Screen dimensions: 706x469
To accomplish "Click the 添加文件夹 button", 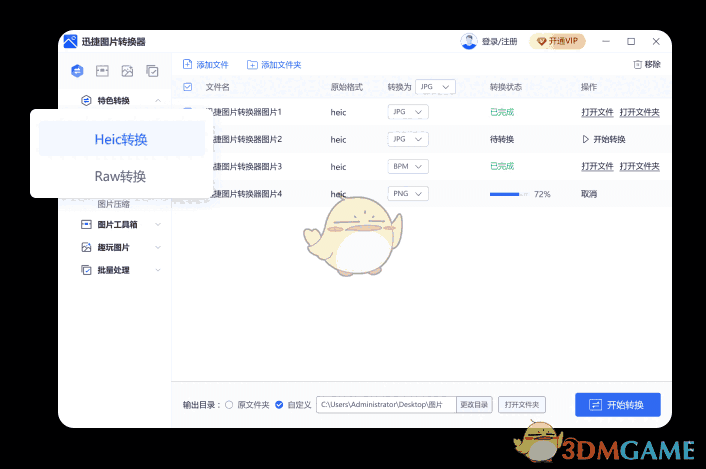I will (274, 65).
